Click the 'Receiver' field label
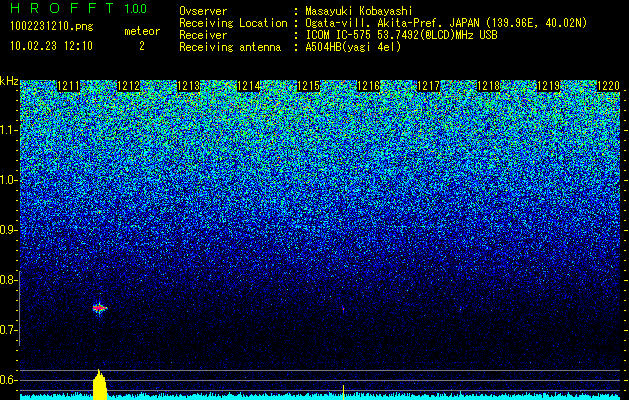 (x=203, y=35)
